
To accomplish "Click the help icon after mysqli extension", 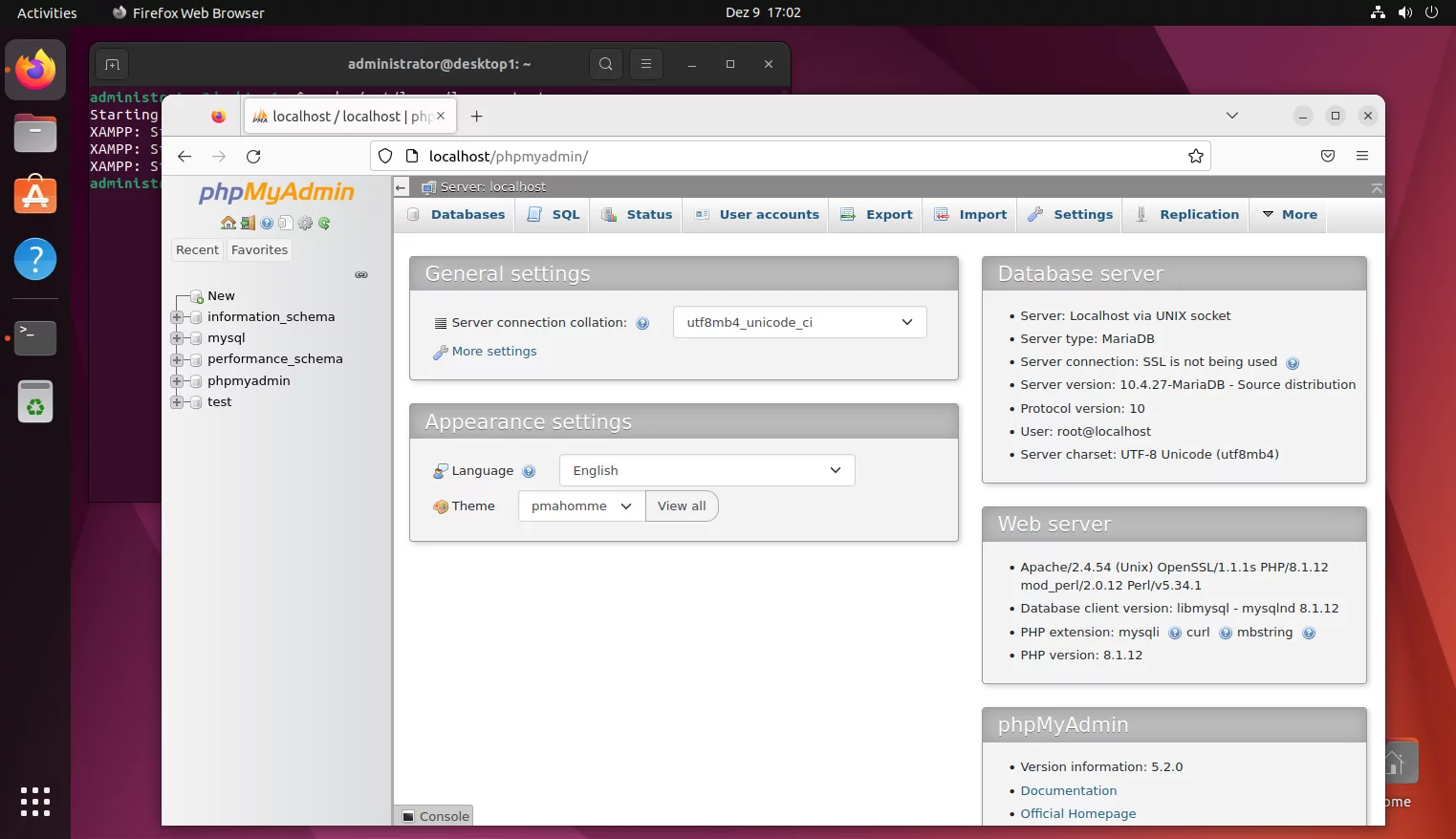I will pyautogui.click(x=1175, y=633).
